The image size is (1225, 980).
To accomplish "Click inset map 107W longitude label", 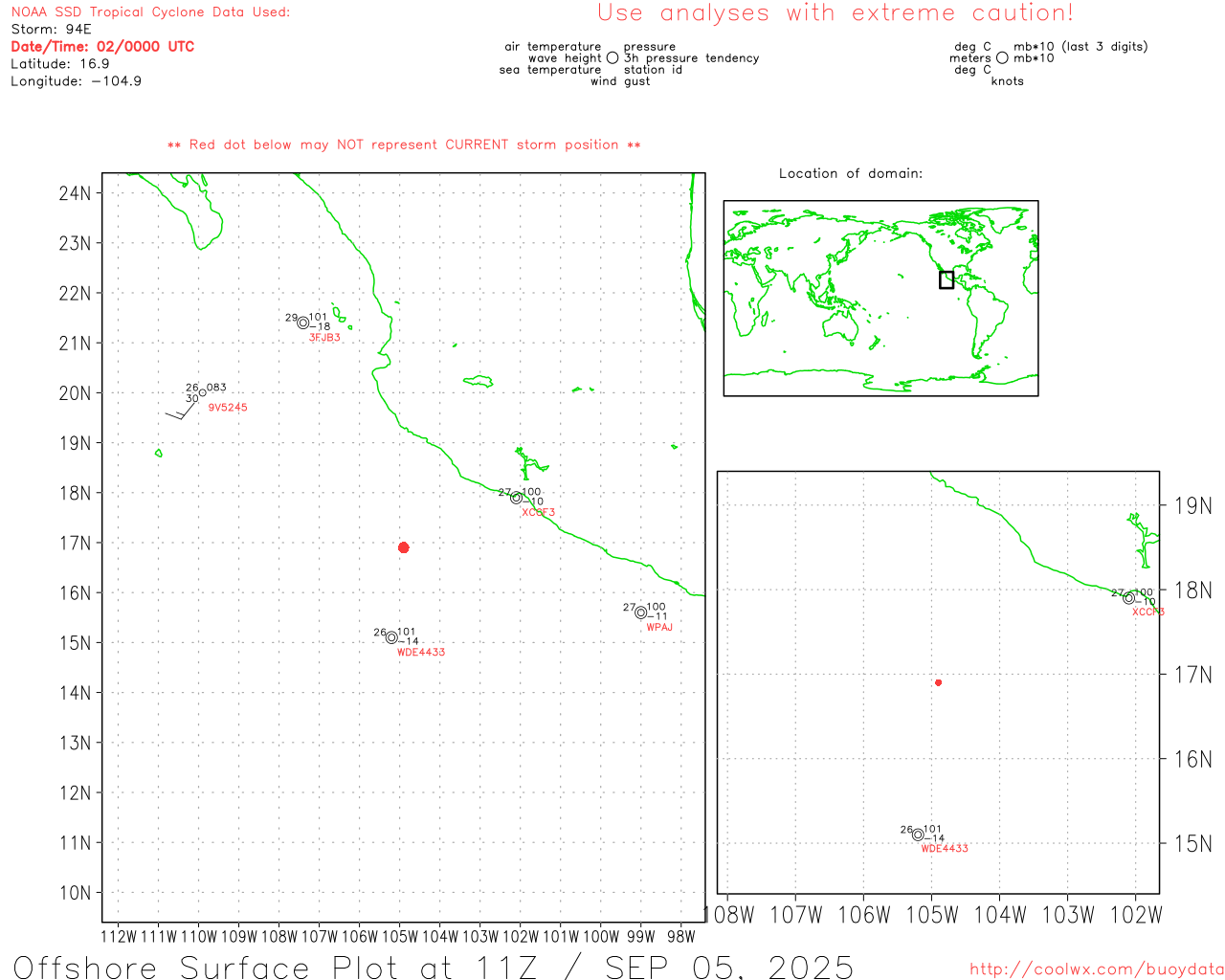I will point(796,916).
